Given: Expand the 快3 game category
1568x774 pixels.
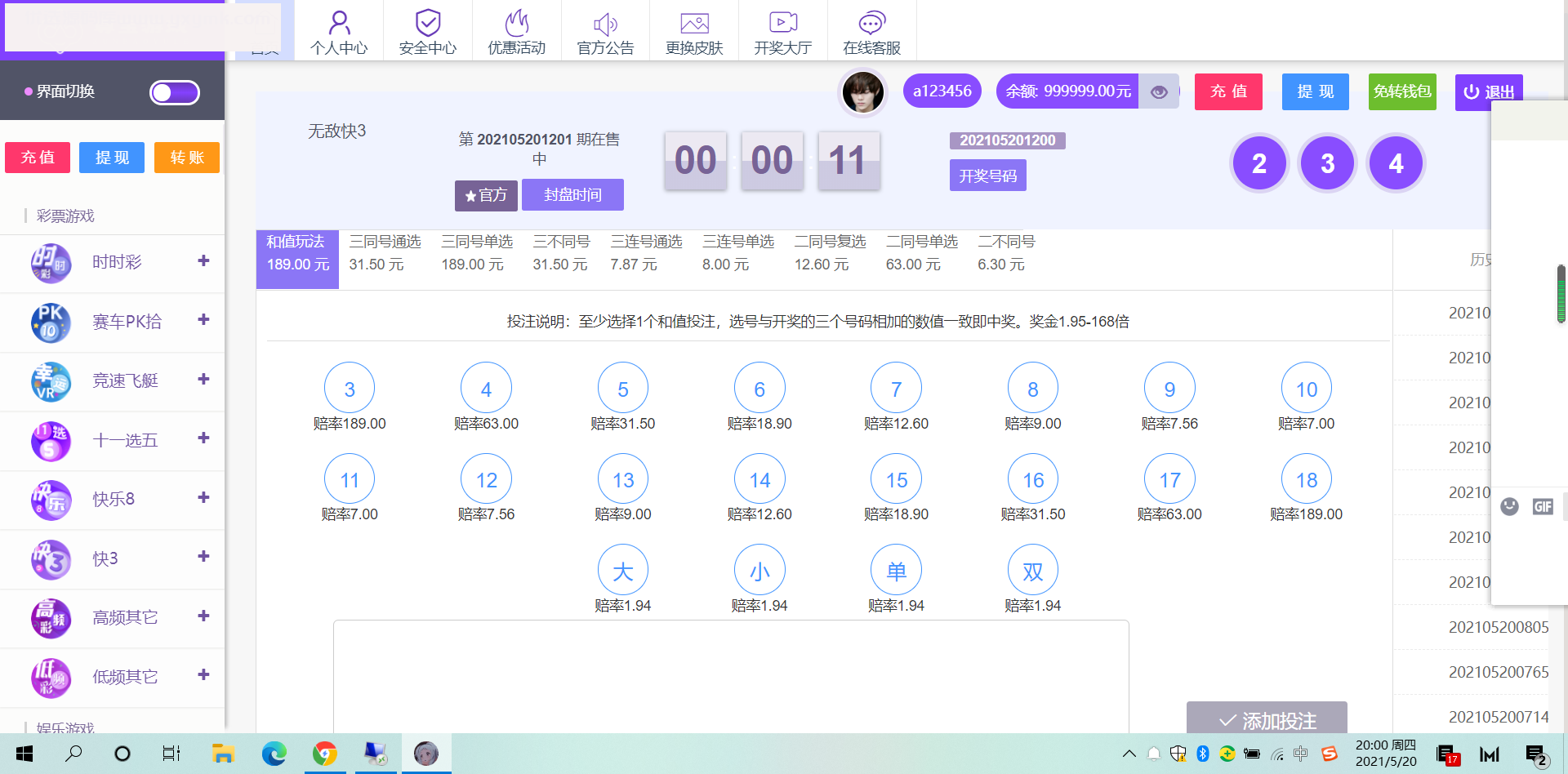Looking at the screenshot, I should [203, 557].
